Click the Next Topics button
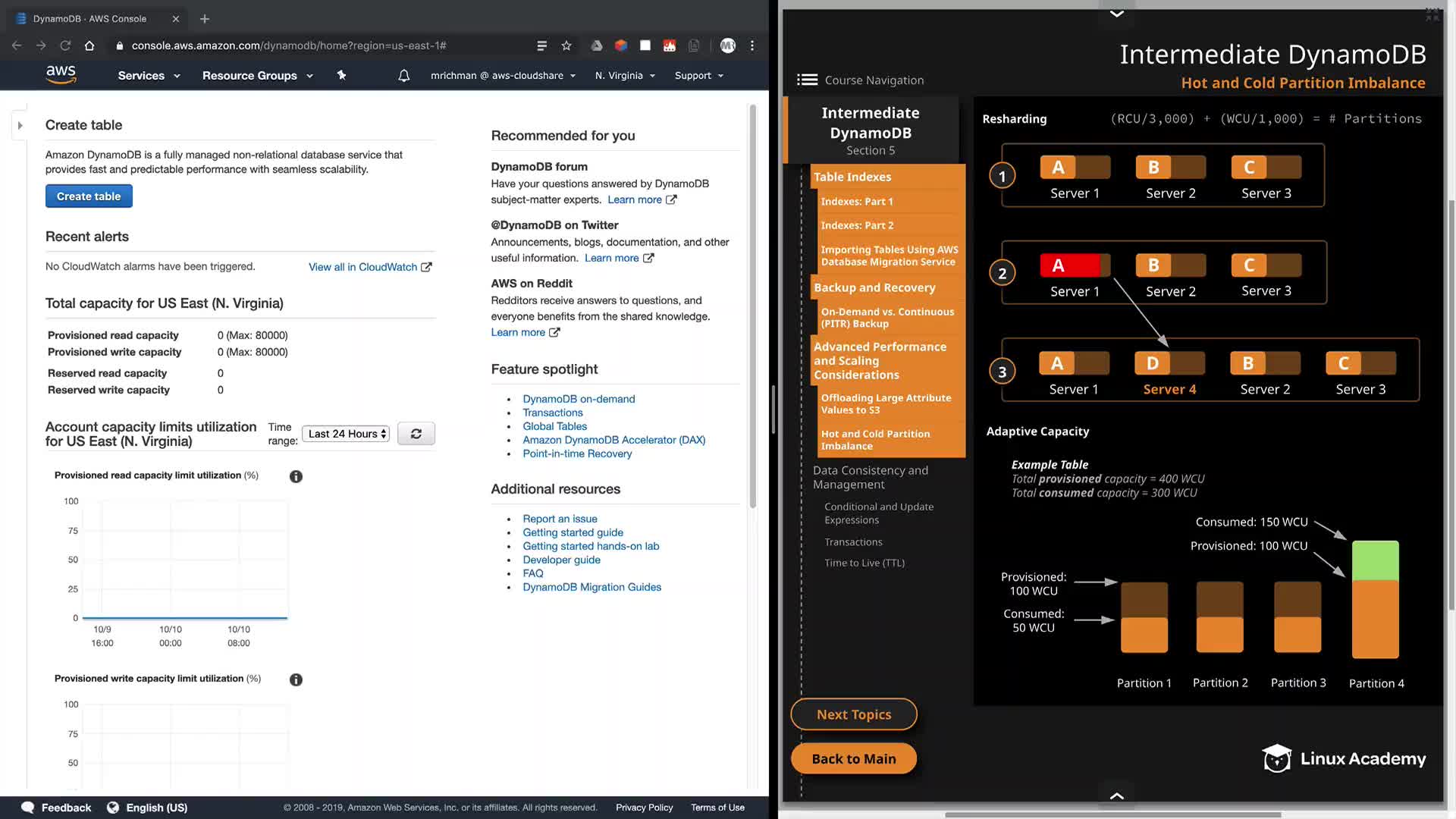Viewport: 1456px width, 819px height. [853, 714]
